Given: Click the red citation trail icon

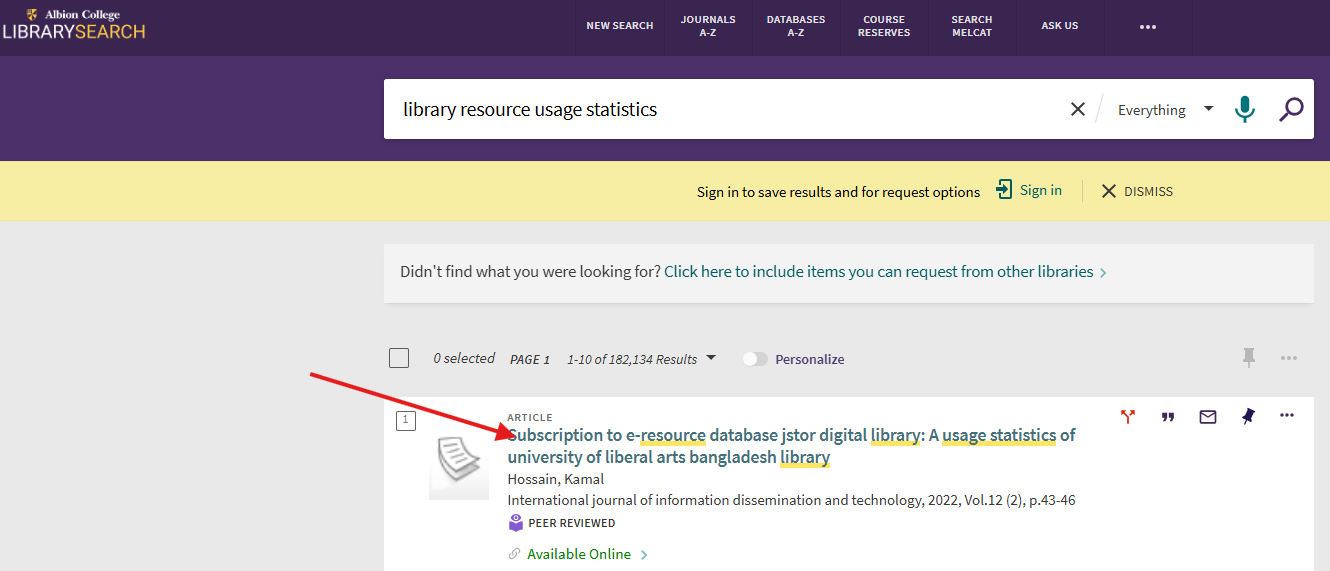Looking at the screenshot, I should [x=1128, y=417].
